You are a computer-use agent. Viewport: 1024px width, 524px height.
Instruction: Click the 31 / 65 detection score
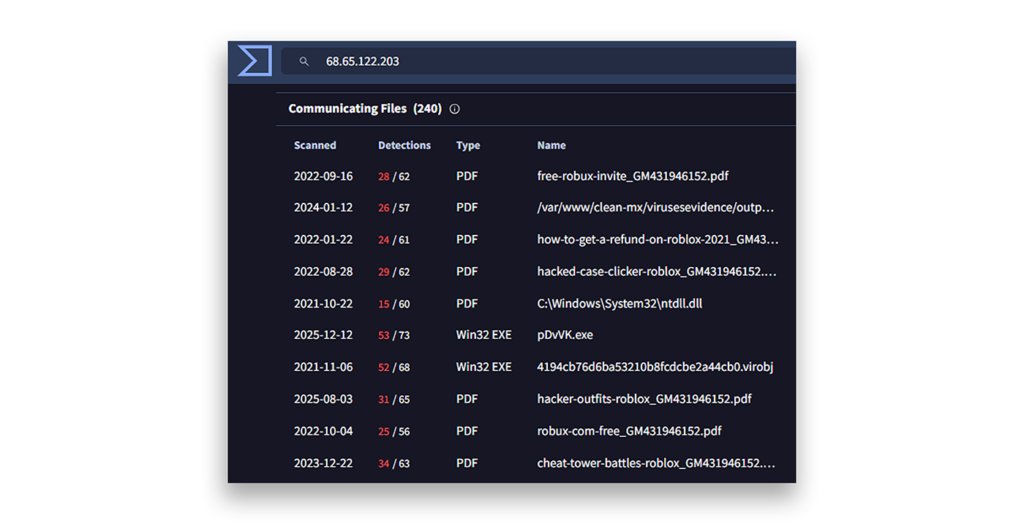[394, 399]
